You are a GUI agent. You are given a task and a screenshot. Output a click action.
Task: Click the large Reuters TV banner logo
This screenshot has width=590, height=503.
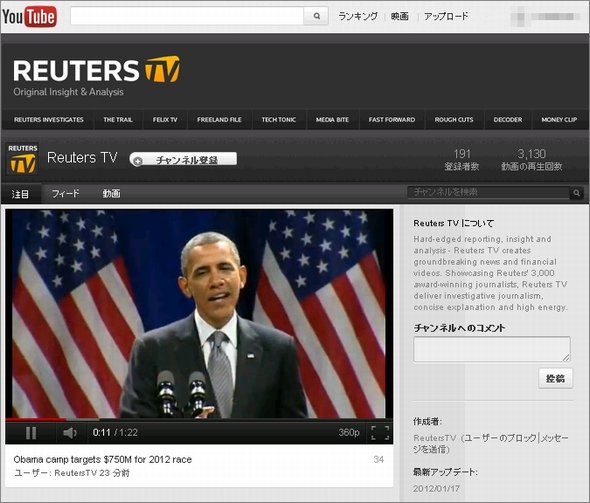[96, 70]
